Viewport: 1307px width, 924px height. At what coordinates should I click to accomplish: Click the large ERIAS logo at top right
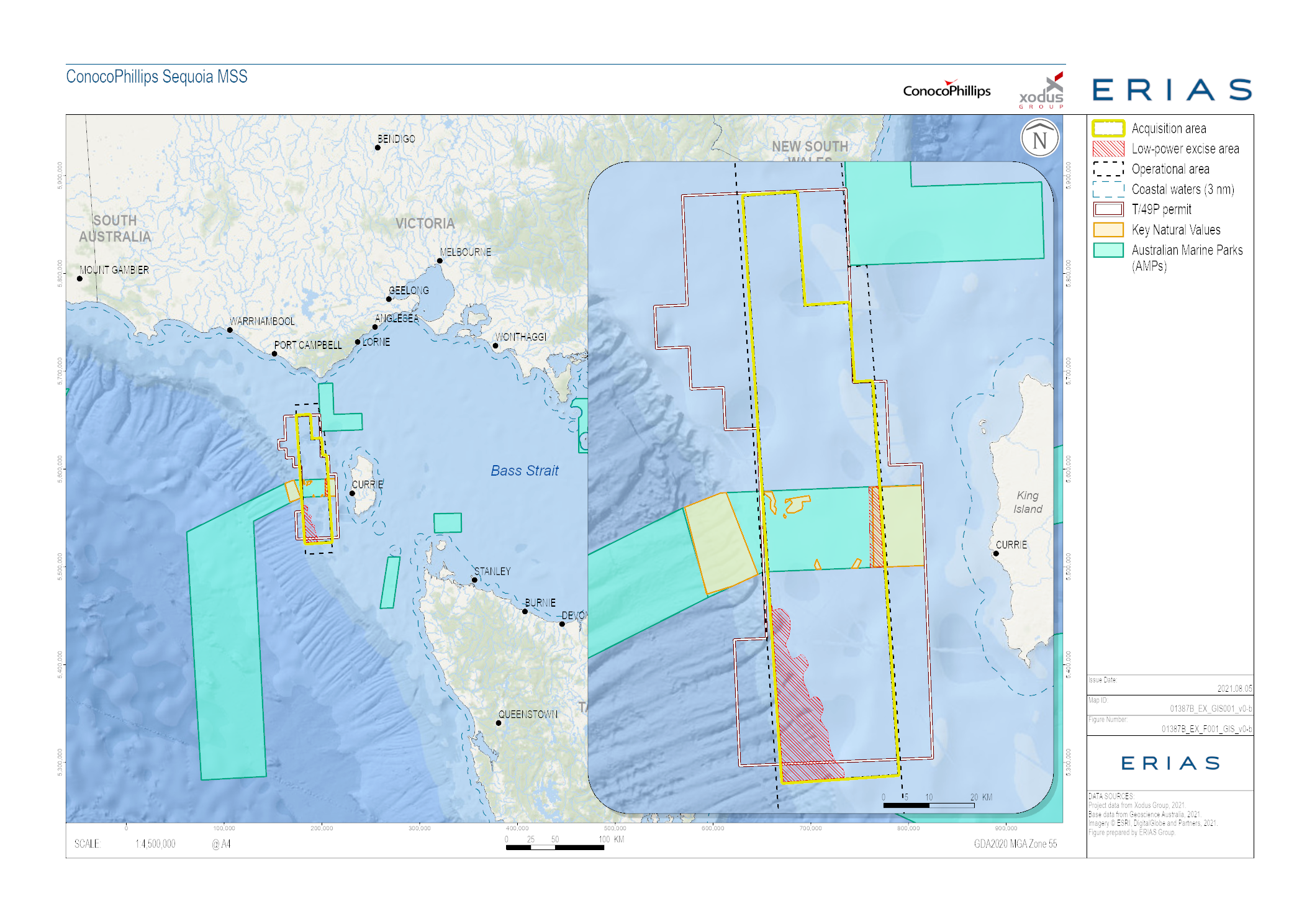(1172, 89)
